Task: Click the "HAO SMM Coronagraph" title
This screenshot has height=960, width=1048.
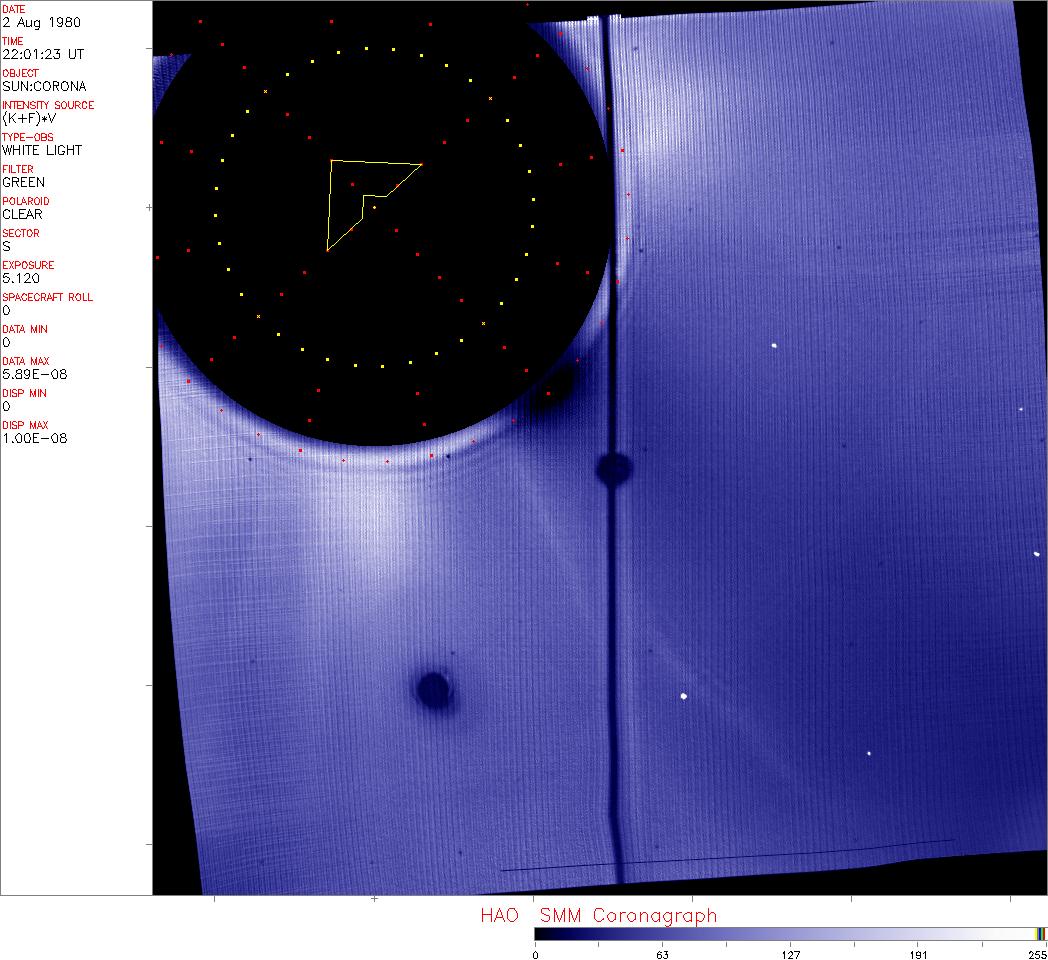Action: 598,915
